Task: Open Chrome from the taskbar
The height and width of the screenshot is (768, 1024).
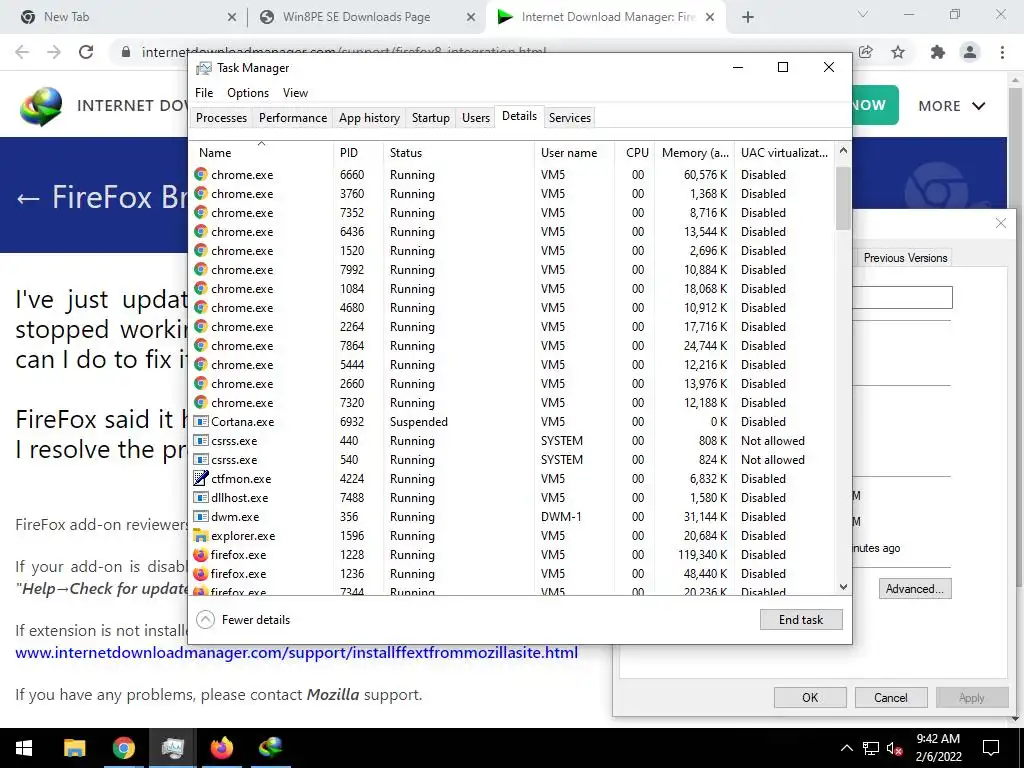Action: click(123, 748)
